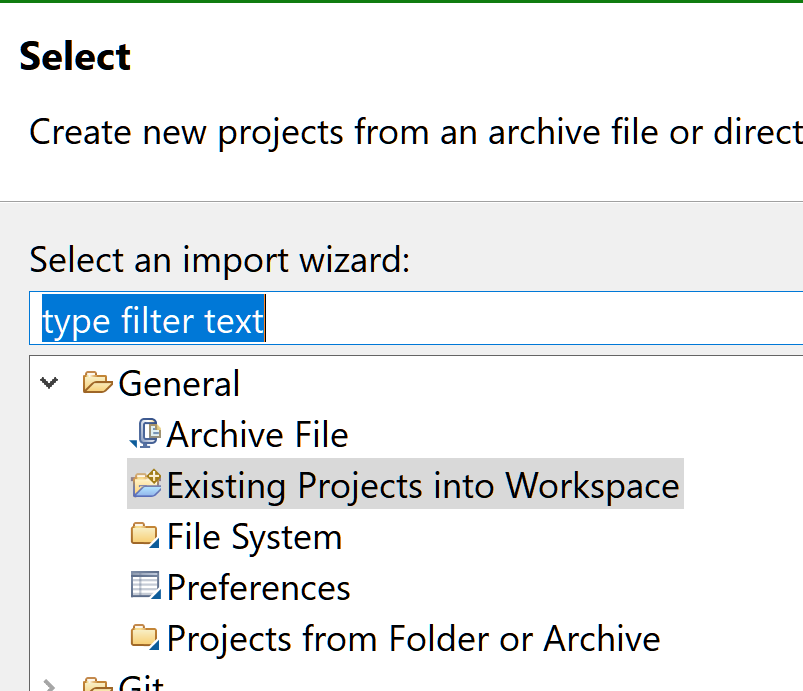Select the File System import option
The height and width of the screenshot is (691, 803).
point(254,537)
